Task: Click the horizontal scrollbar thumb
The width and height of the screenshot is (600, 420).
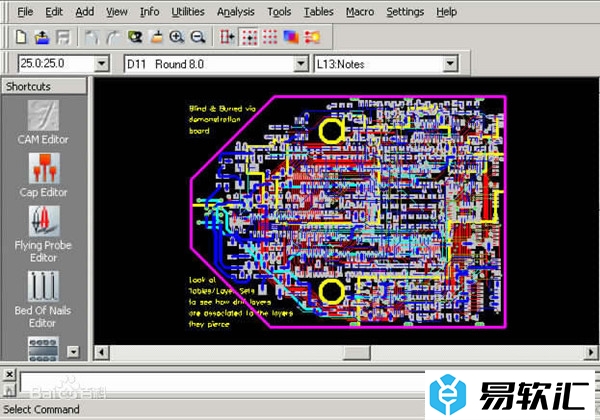Action: [356, 352]
